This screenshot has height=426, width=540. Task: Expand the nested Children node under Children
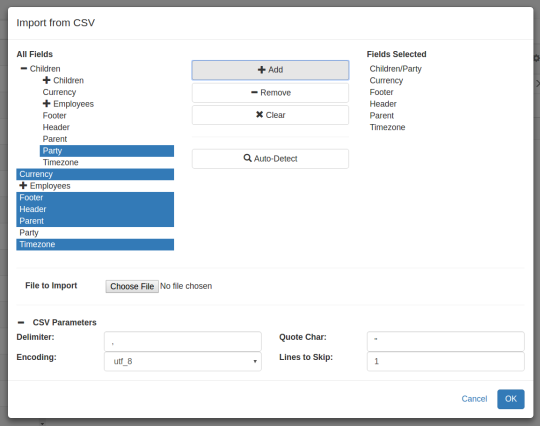coord(46,80)
